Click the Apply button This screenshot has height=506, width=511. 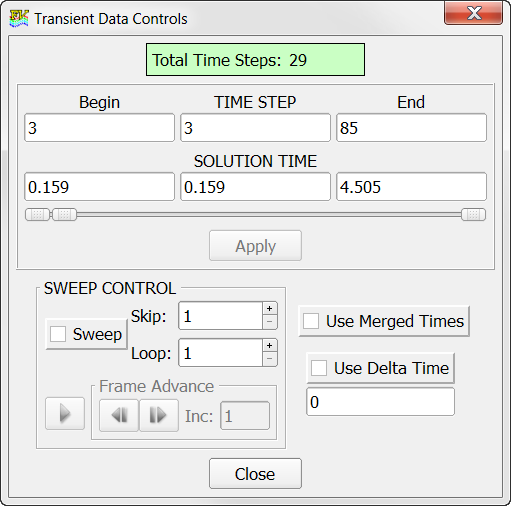(255, 246)
